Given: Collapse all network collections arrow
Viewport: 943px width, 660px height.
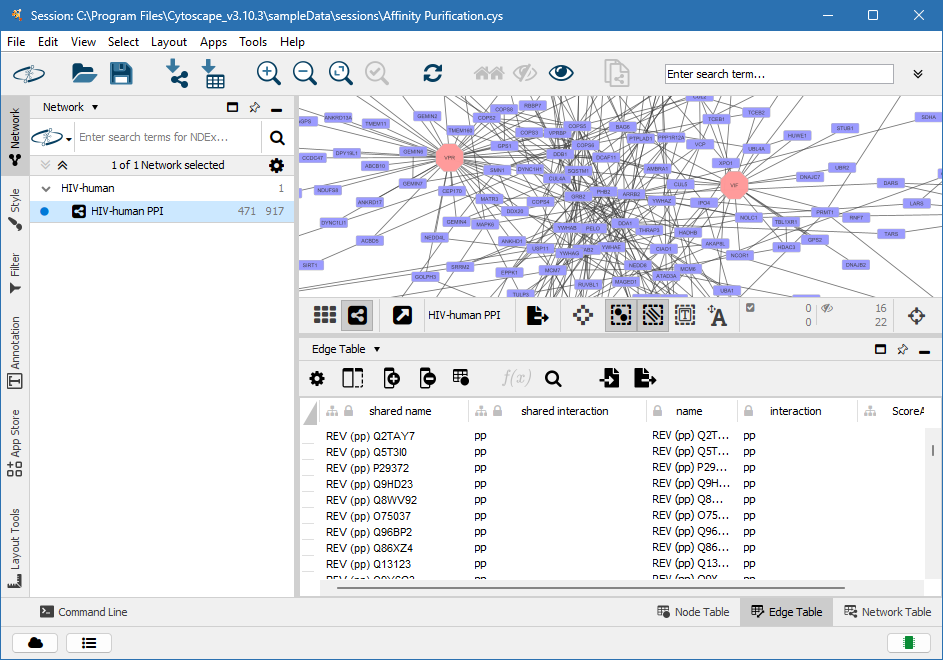Looking at the screenshot, I should click(x=63, y=165).
